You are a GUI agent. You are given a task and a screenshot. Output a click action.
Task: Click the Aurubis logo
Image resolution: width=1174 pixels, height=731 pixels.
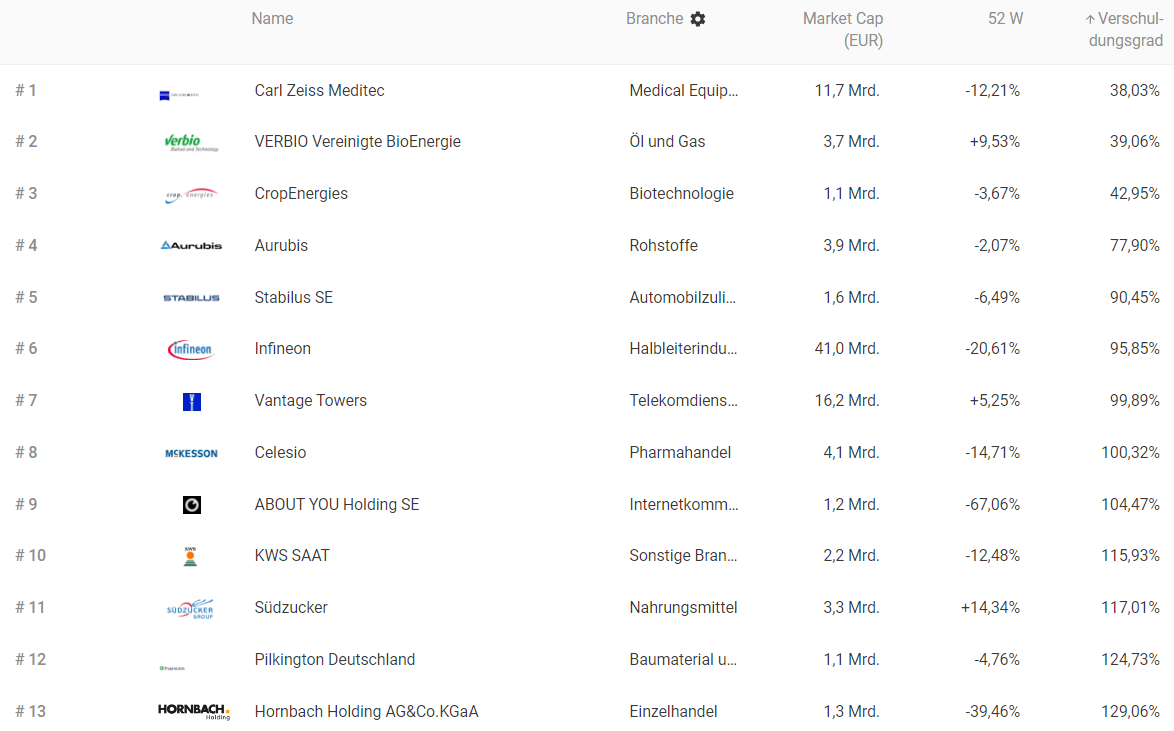pyautogui.click(x=191, y=245)
